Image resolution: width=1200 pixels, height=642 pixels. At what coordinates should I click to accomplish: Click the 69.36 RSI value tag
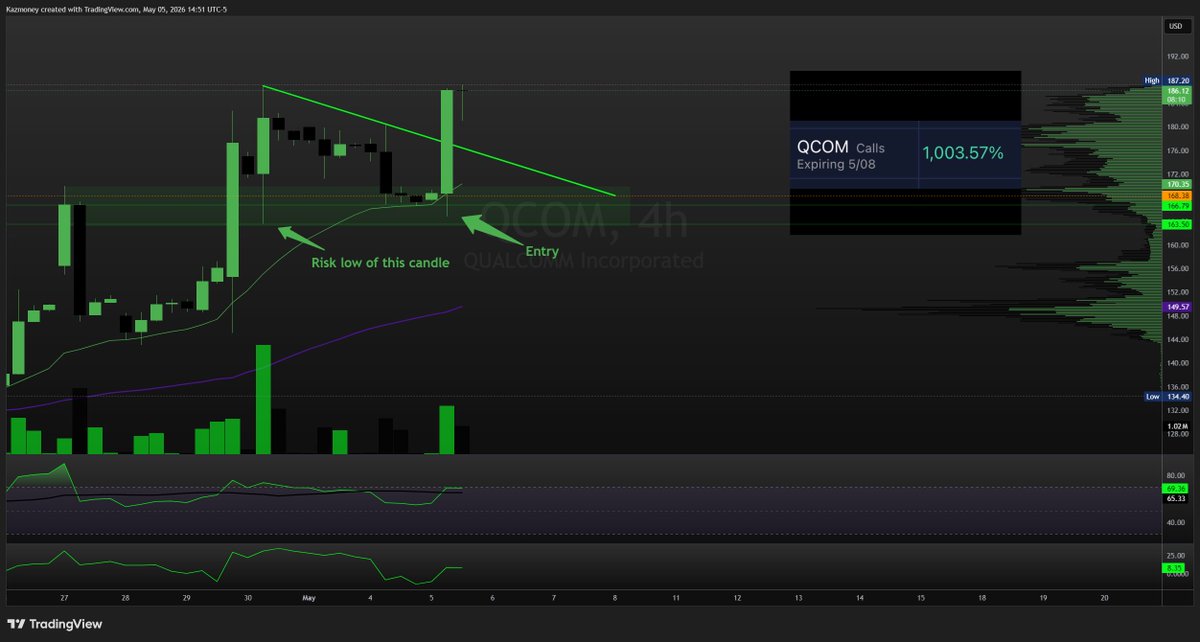(1176, 488)
